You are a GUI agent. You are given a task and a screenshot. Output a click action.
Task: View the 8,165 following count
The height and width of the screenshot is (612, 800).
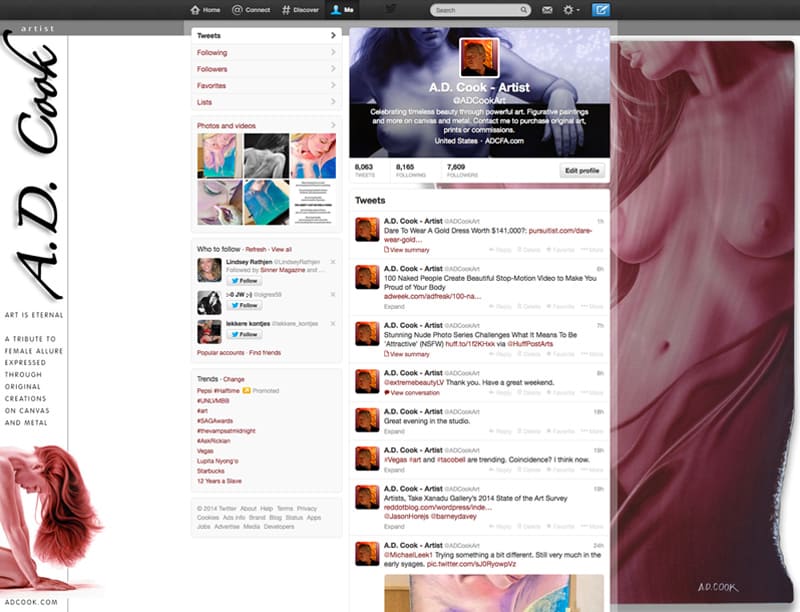[410, 170]
